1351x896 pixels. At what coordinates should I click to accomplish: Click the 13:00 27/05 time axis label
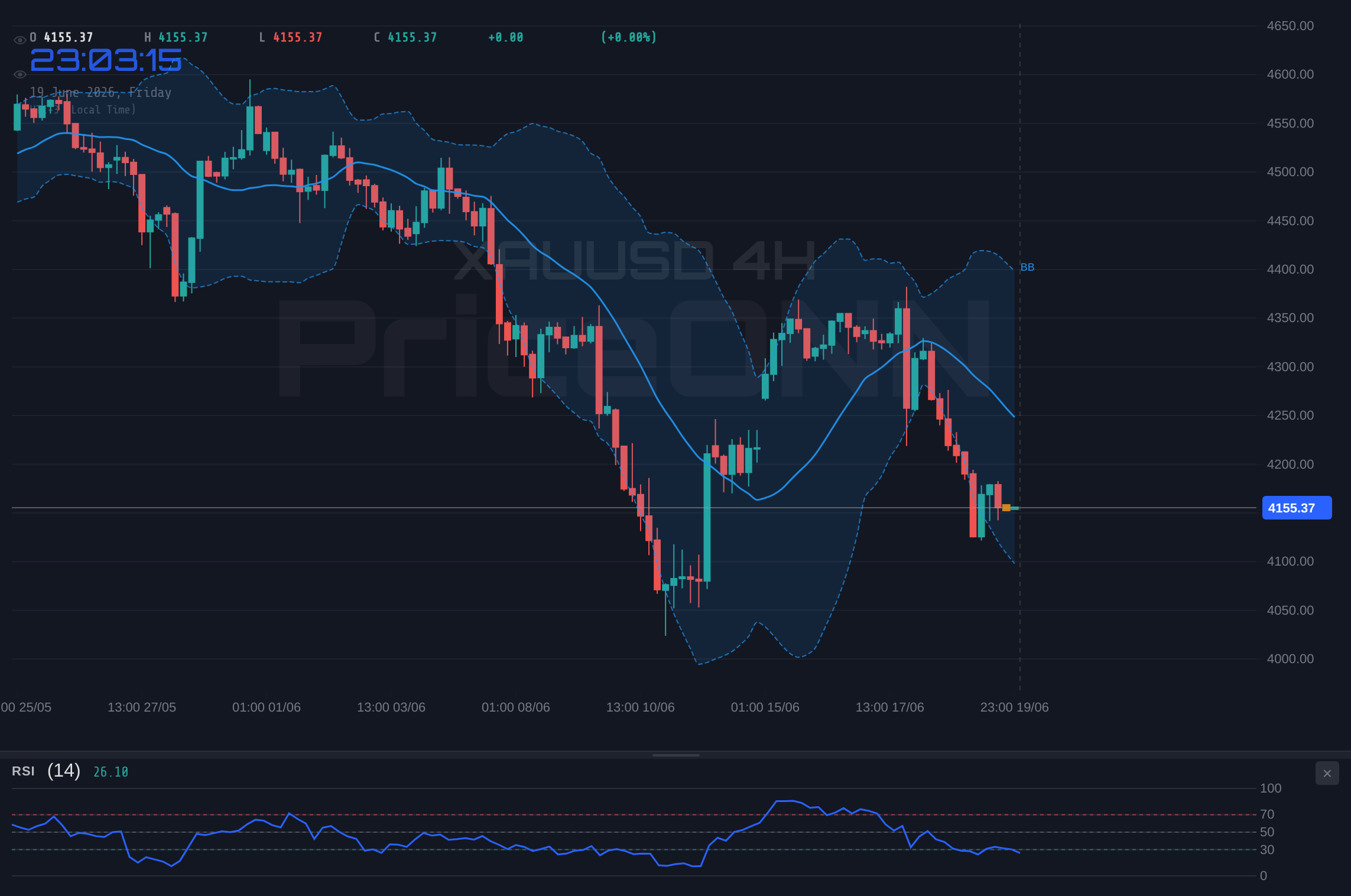coord(142,707)
